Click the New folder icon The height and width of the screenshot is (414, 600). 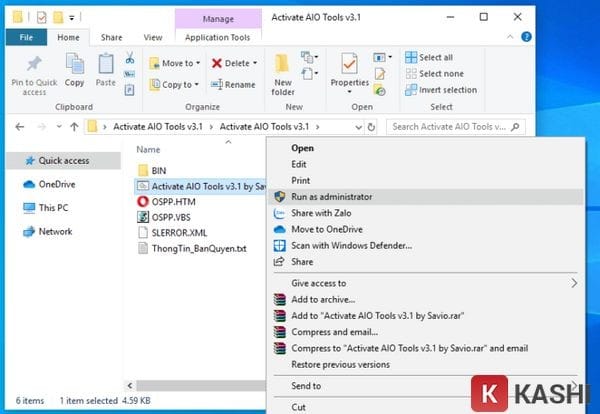[x=282, y=64]
